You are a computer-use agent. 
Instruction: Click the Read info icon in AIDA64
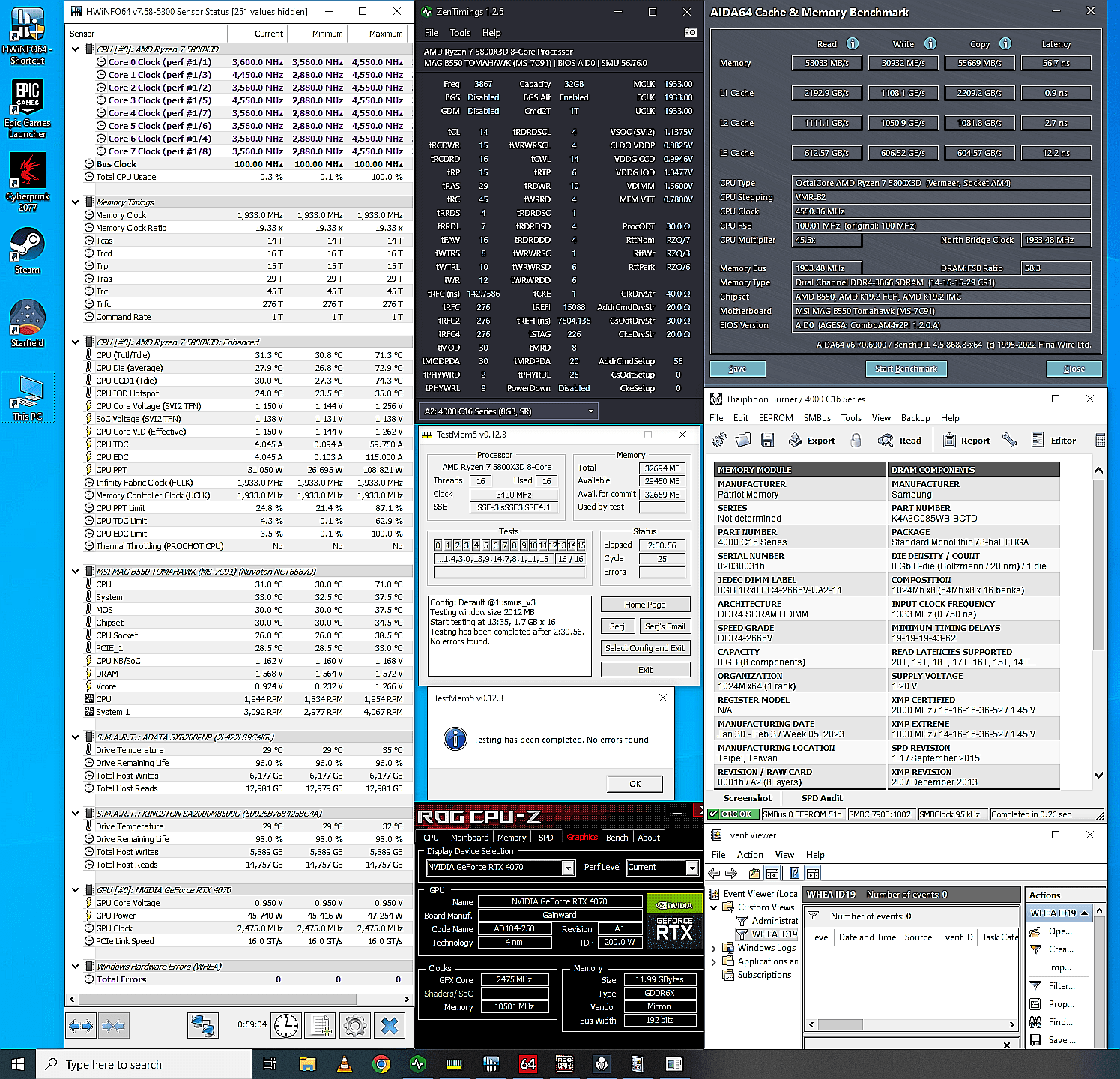pos(853,44)
